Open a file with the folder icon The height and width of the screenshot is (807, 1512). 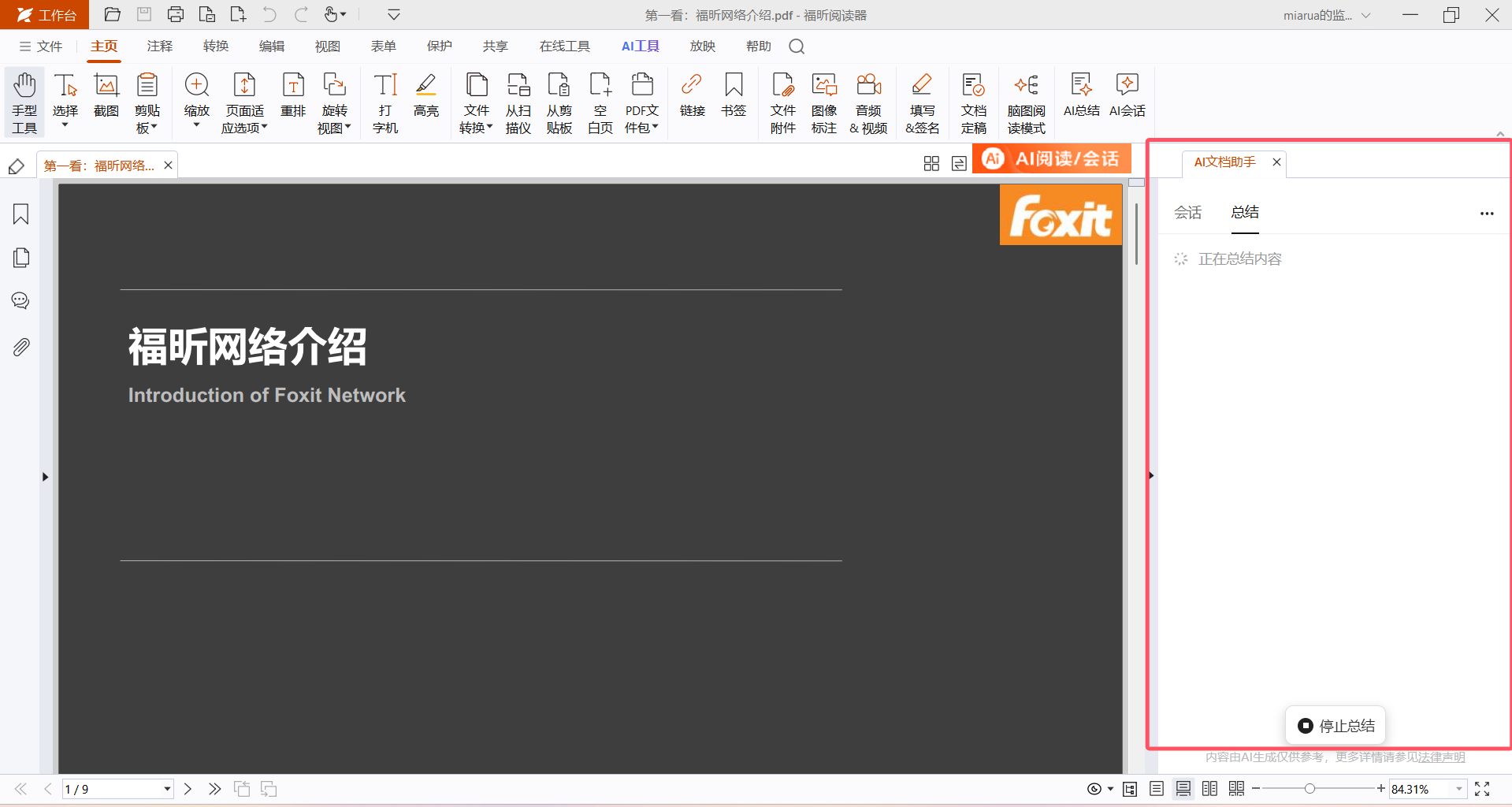point(113,14)
